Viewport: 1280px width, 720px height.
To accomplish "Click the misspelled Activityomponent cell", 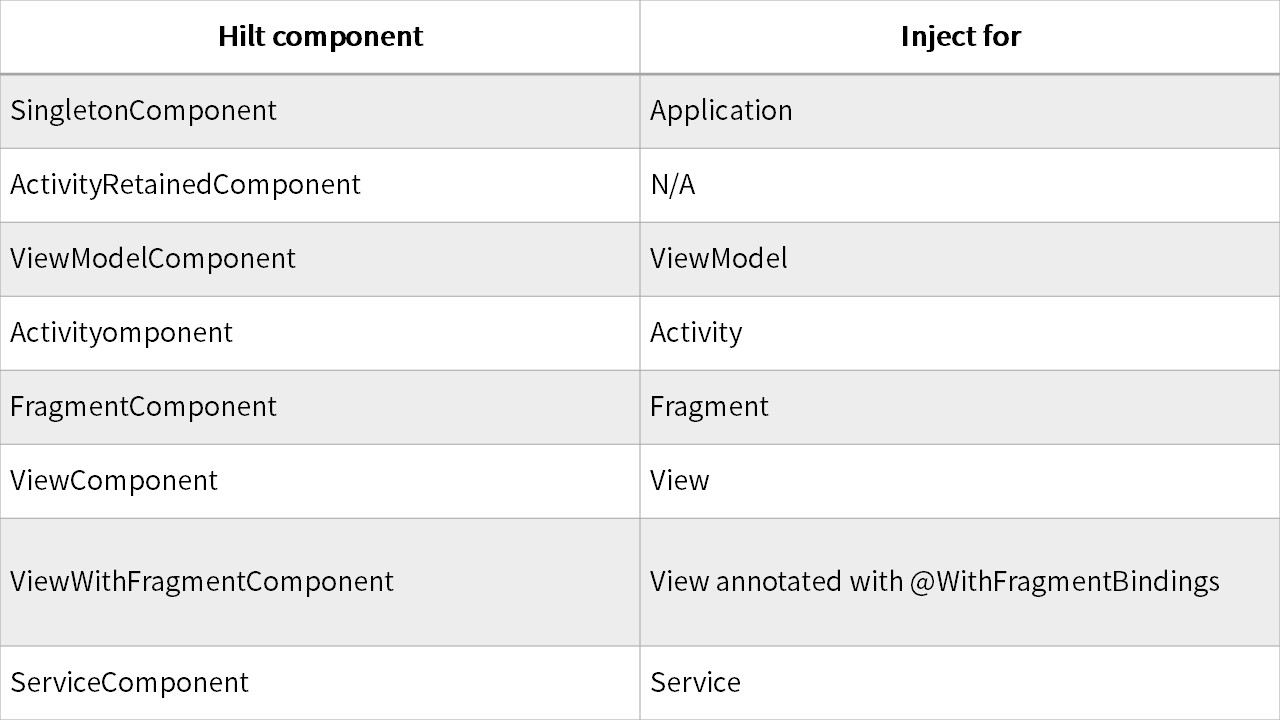I will (x=121, y=333).
